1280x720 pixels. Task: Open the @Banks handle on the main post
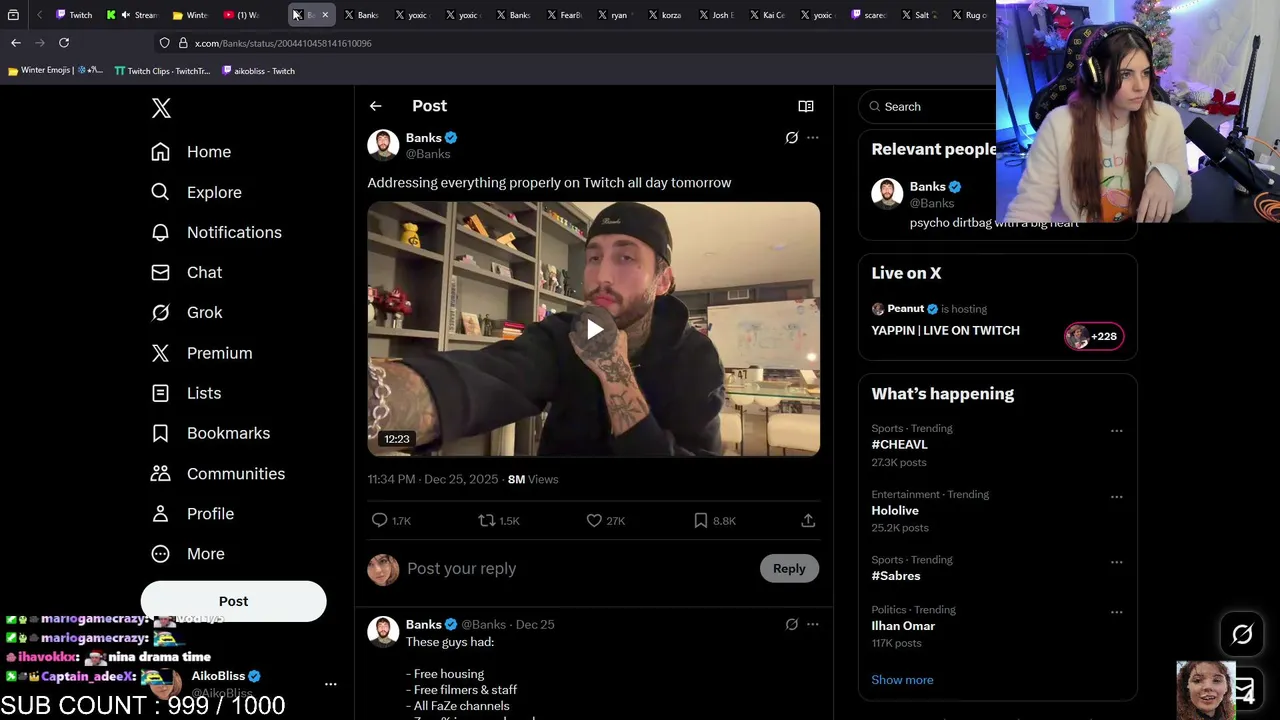coord(428,154)
